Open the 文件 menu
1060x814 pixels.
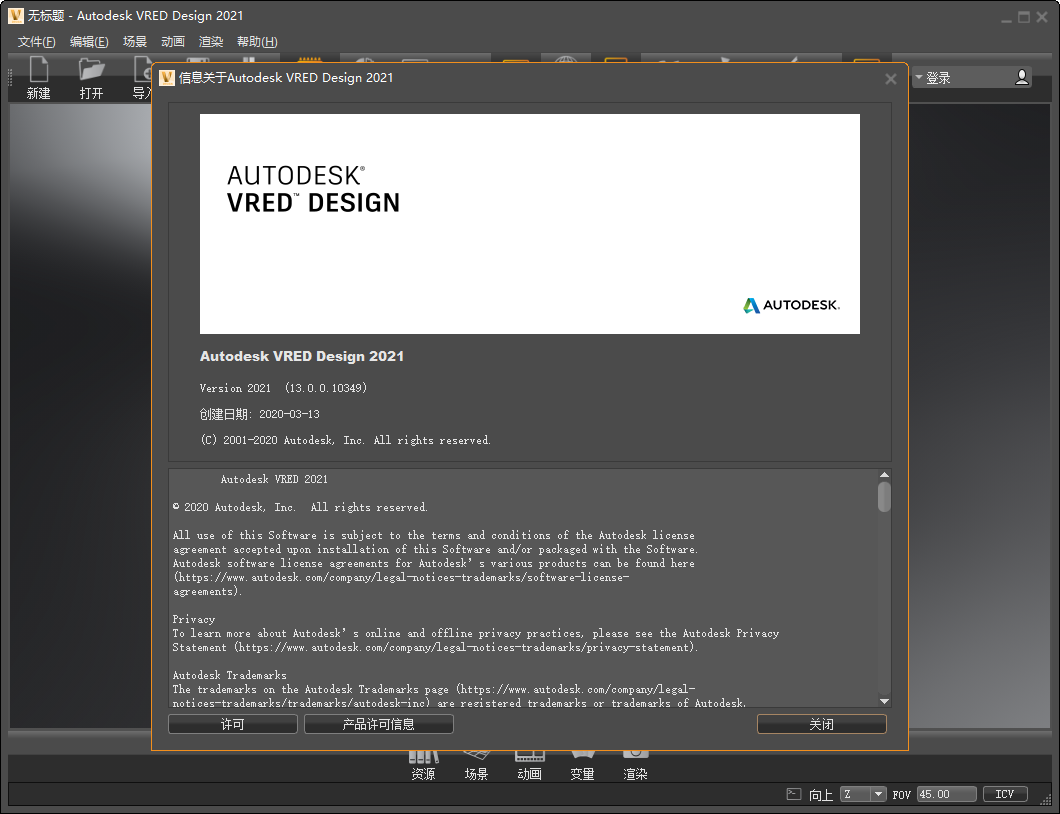[36, 41]
